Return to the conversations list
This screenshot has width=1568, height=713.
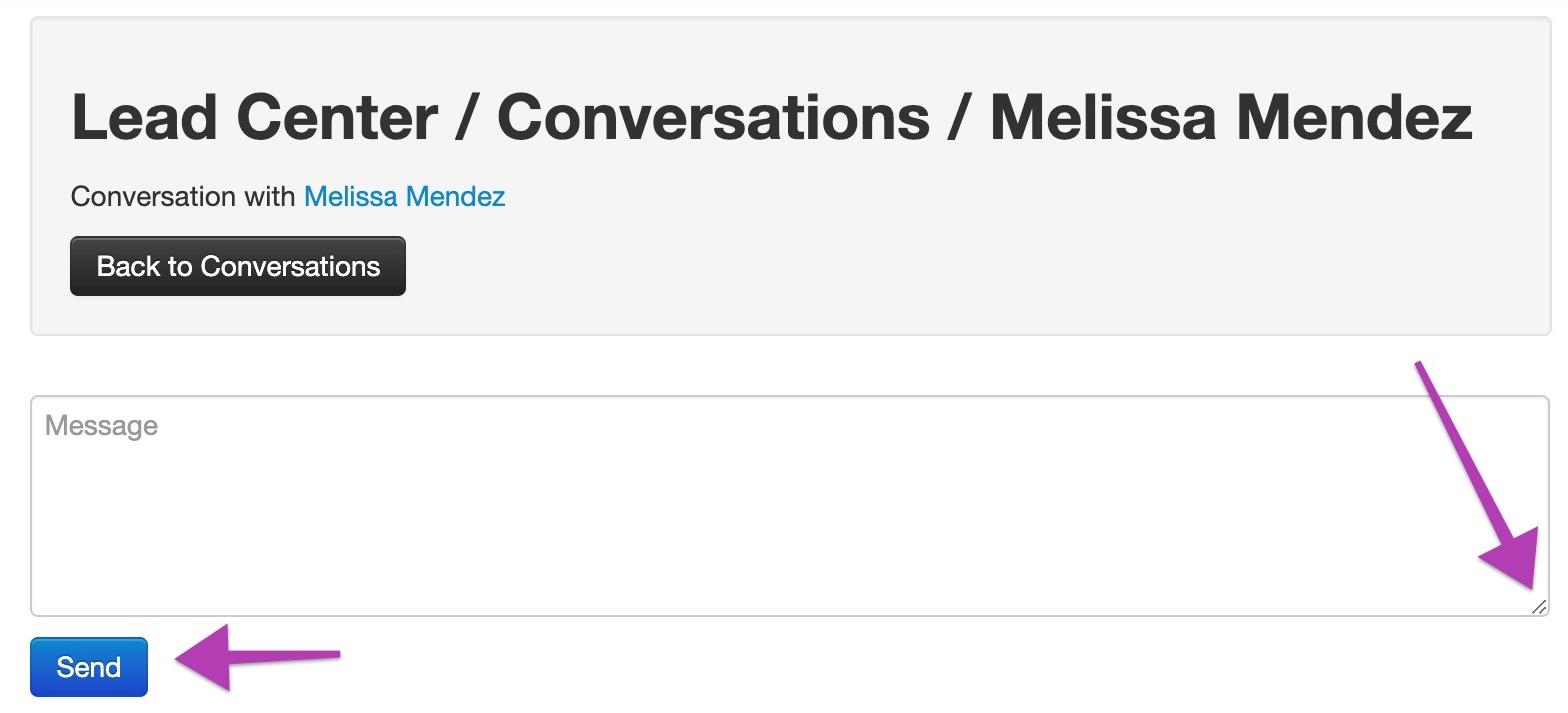[238, 266]
